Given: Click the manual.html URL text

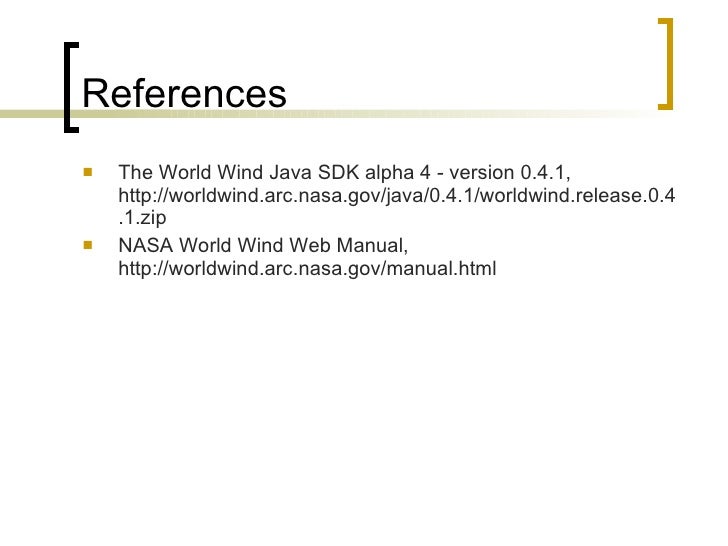Looking at the screenshot, I should click(307, 268).
